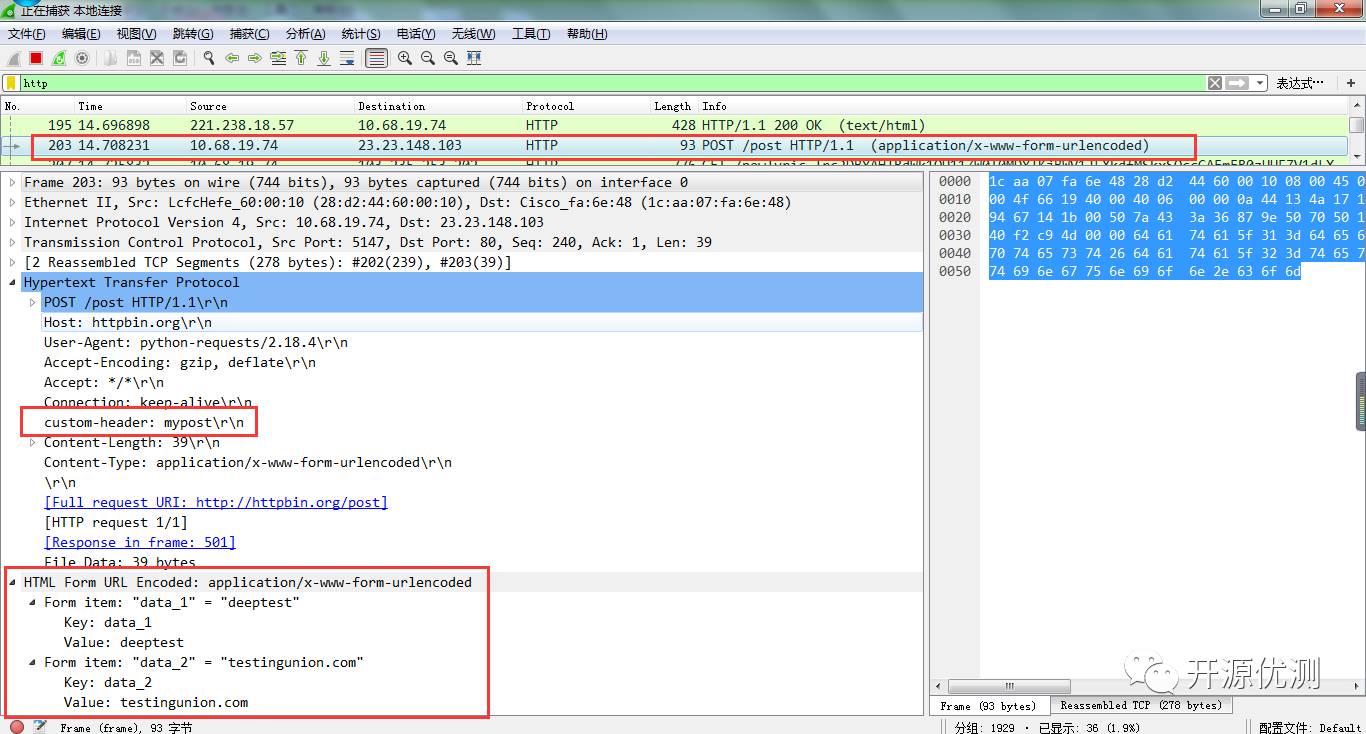Expand the Ethernet II tree node
Image resolution: width=1366 pixels, height=734 pixels.
click(x=13, y=202)
